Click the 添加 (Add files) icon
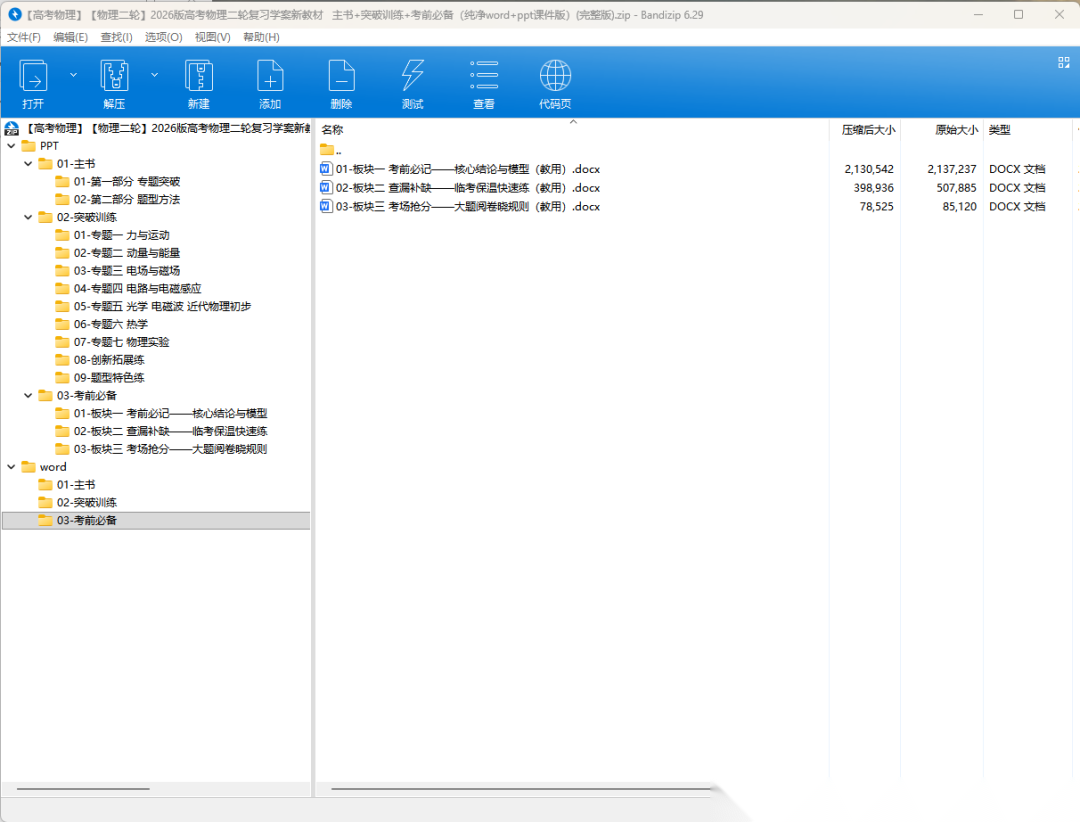This screenshot has width=1080, height=822. pos(270,77)
